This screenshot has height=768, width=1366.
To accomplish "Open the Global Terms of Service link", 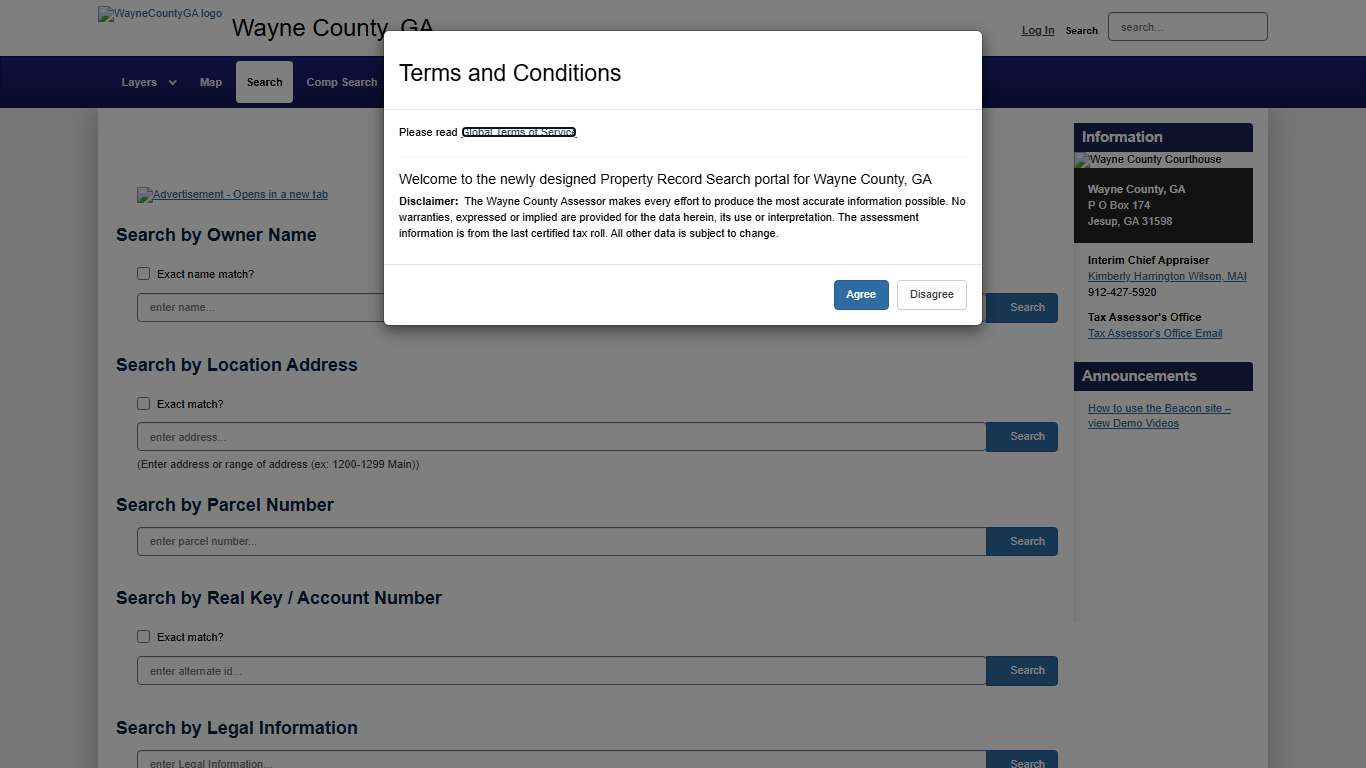I will (x=519, y=132).
